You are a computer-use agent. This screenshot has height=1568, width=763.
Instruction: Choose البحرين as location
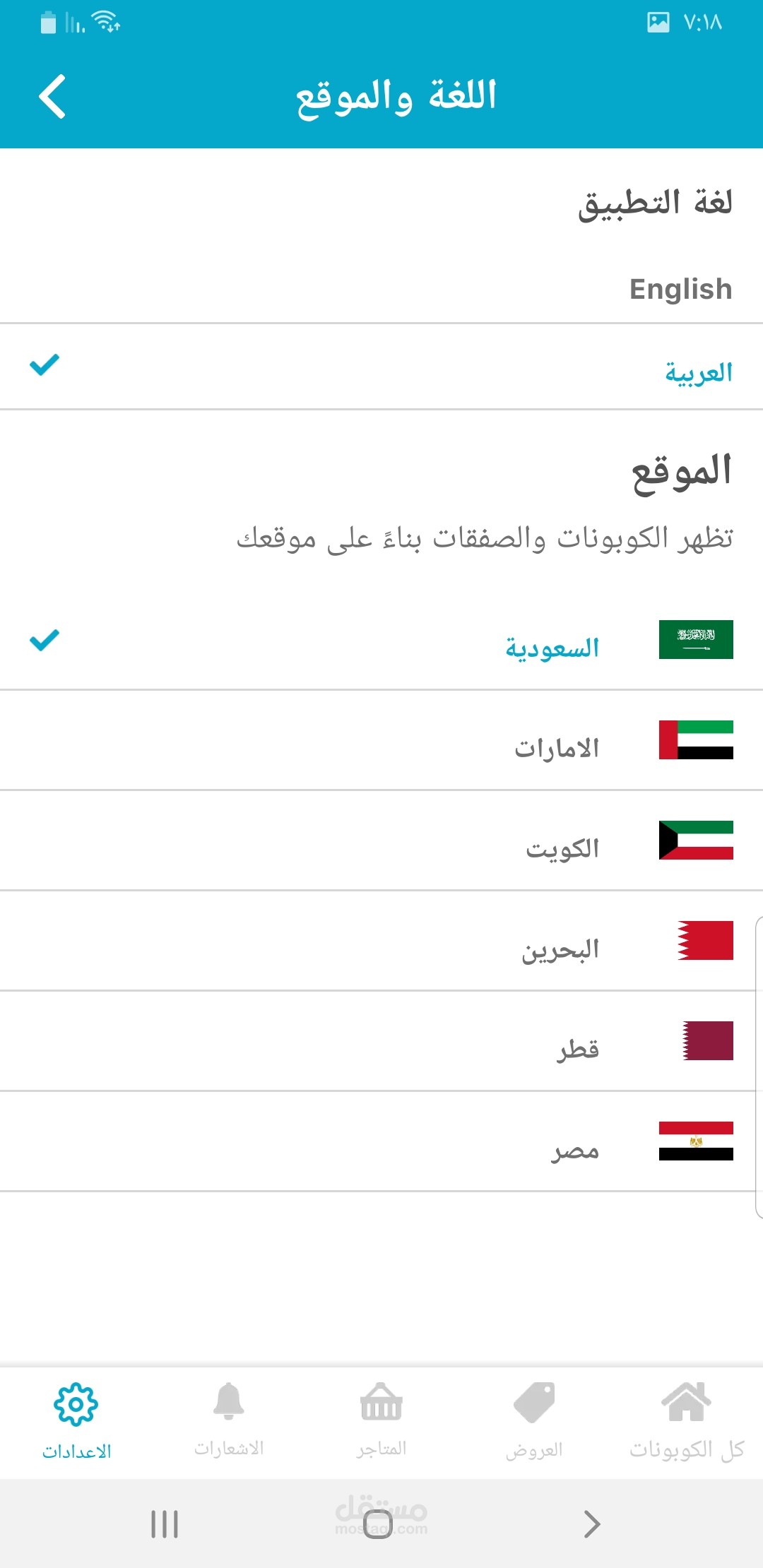560,949
